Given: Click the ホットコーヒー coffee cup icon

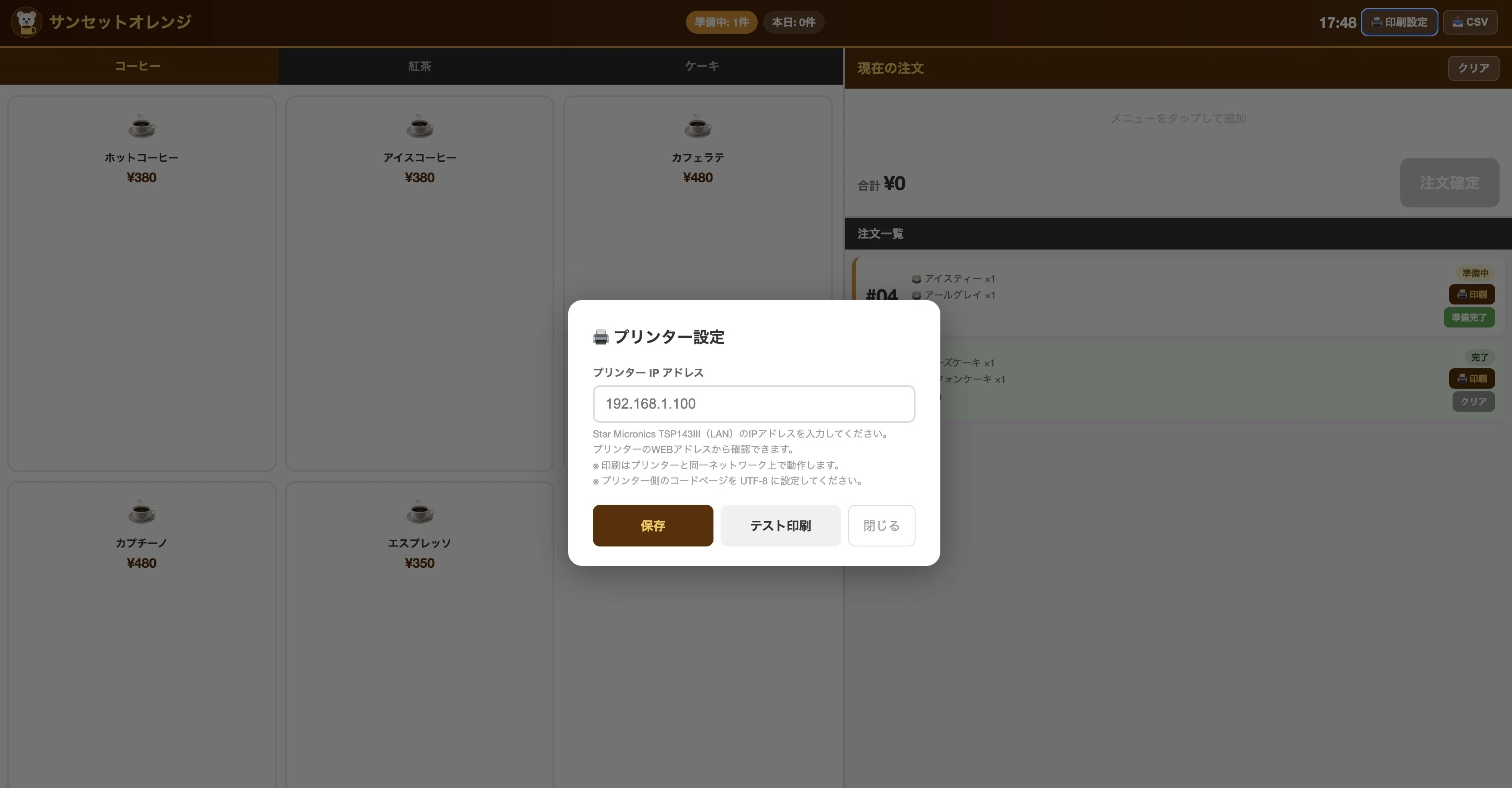Looking at the screenshot, I should (141, 126).
